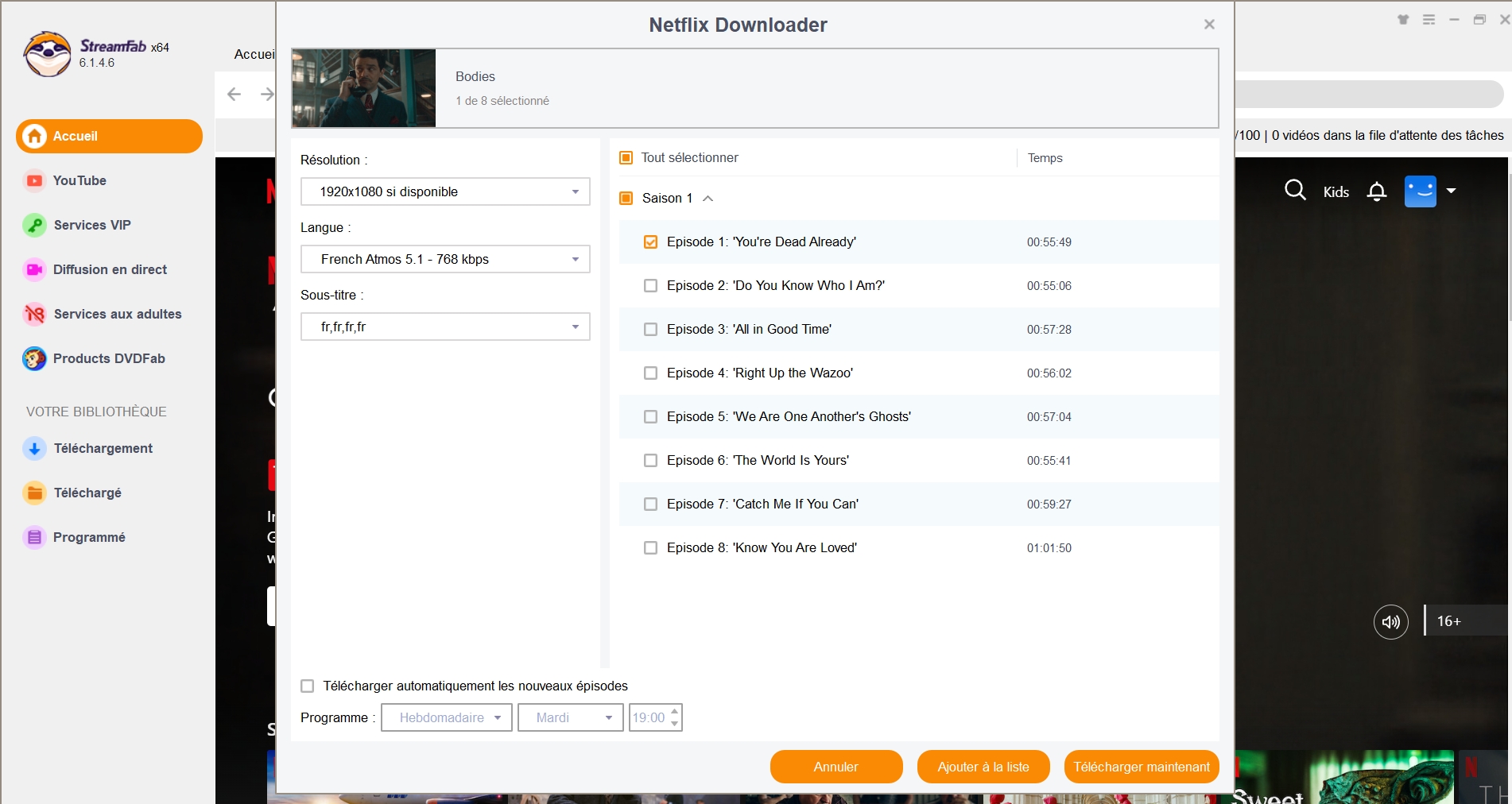
Task: Open the Sous-titre dropdown
Action: [x=445, y=327]
